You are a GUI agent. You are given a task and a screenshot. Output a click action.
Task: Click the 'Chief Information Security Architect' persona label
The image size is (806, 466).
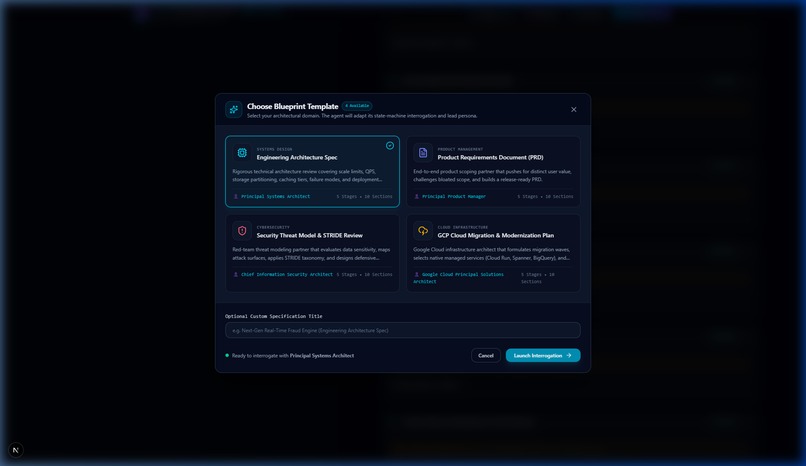point(287,274)
